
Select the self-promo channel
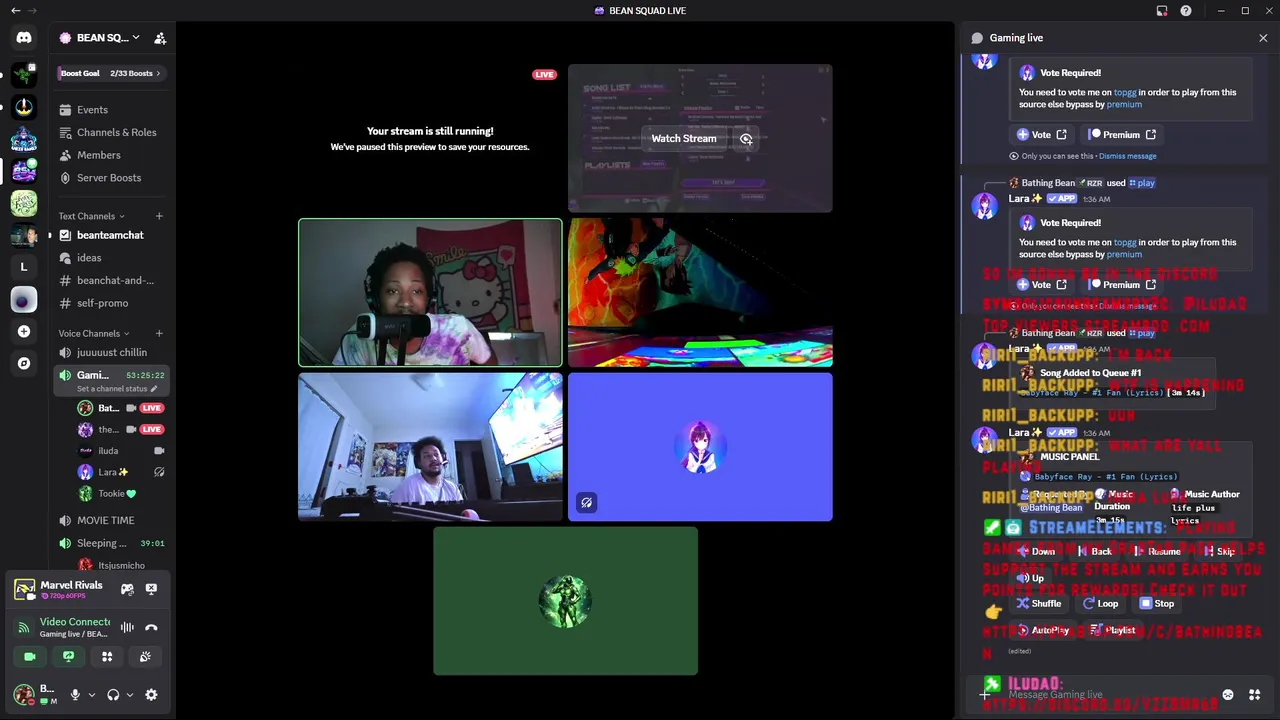point(110,303)
